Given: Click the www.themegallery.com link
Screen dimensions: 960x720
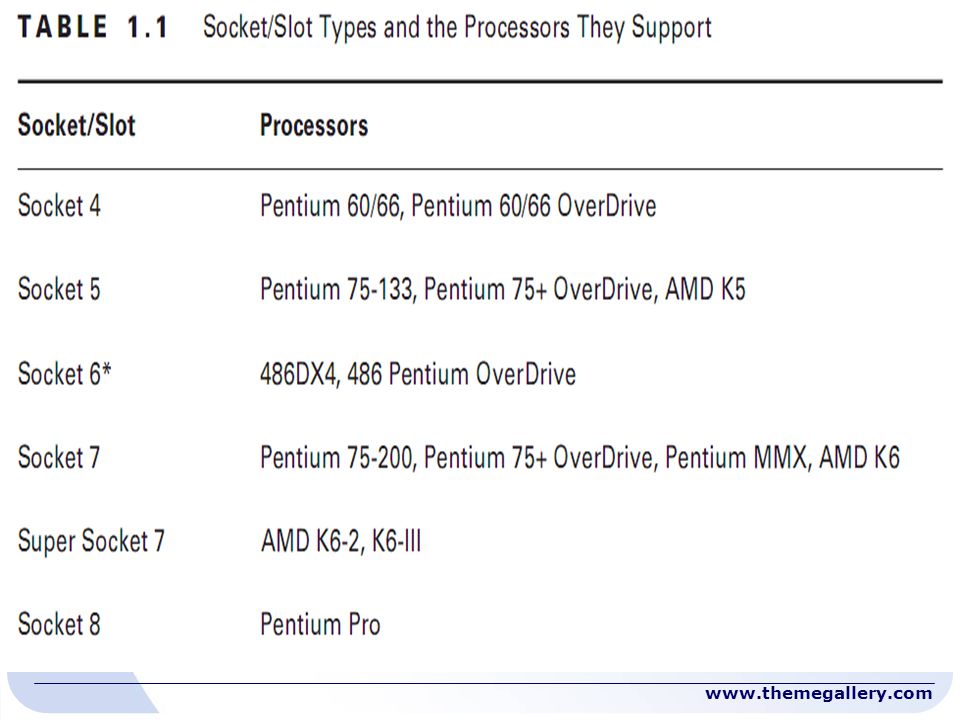Looking at the screenshot, I should point(819,693).
